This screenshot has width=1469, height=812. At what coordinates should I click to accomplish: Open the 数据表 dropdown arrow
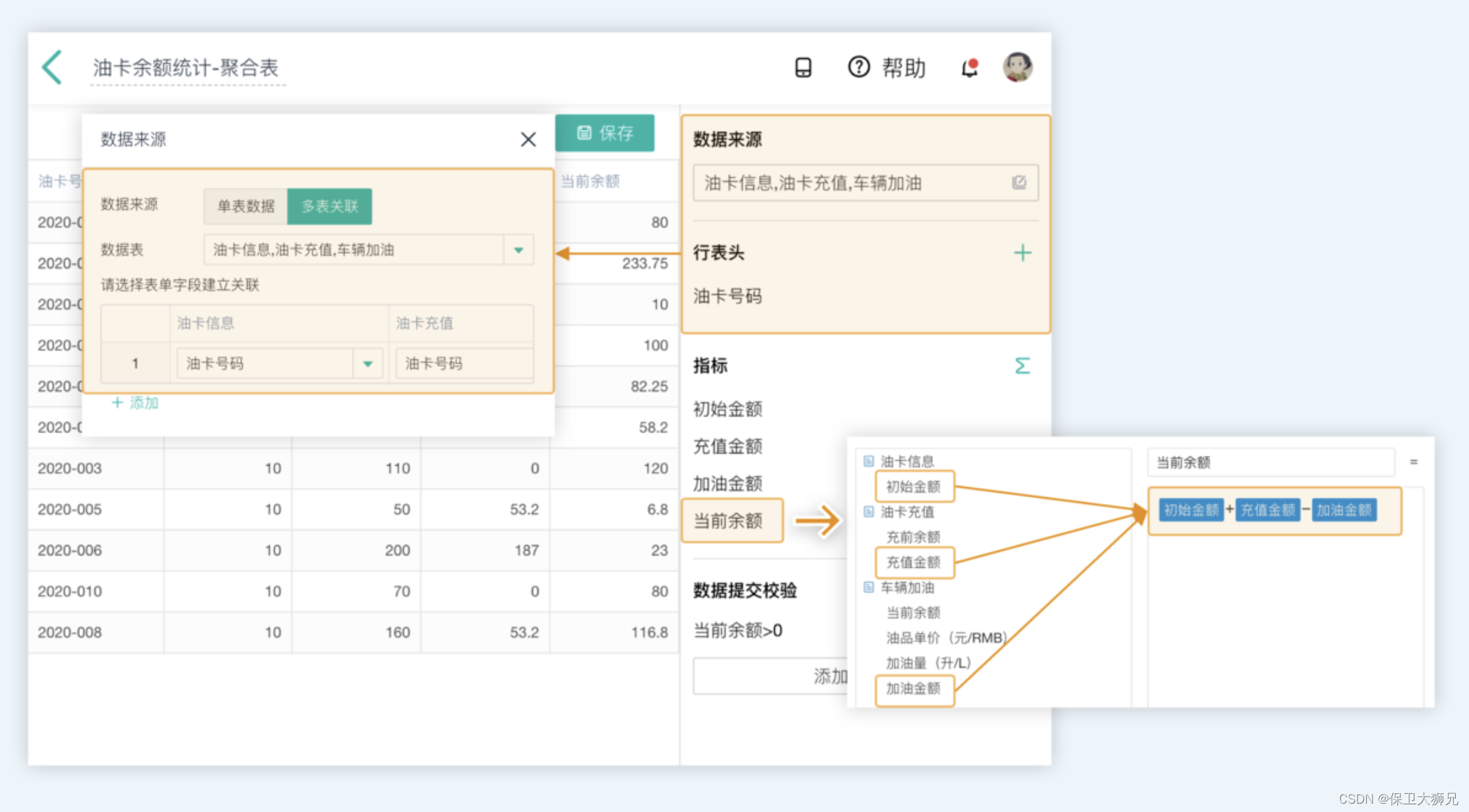(x=518, y=250)
